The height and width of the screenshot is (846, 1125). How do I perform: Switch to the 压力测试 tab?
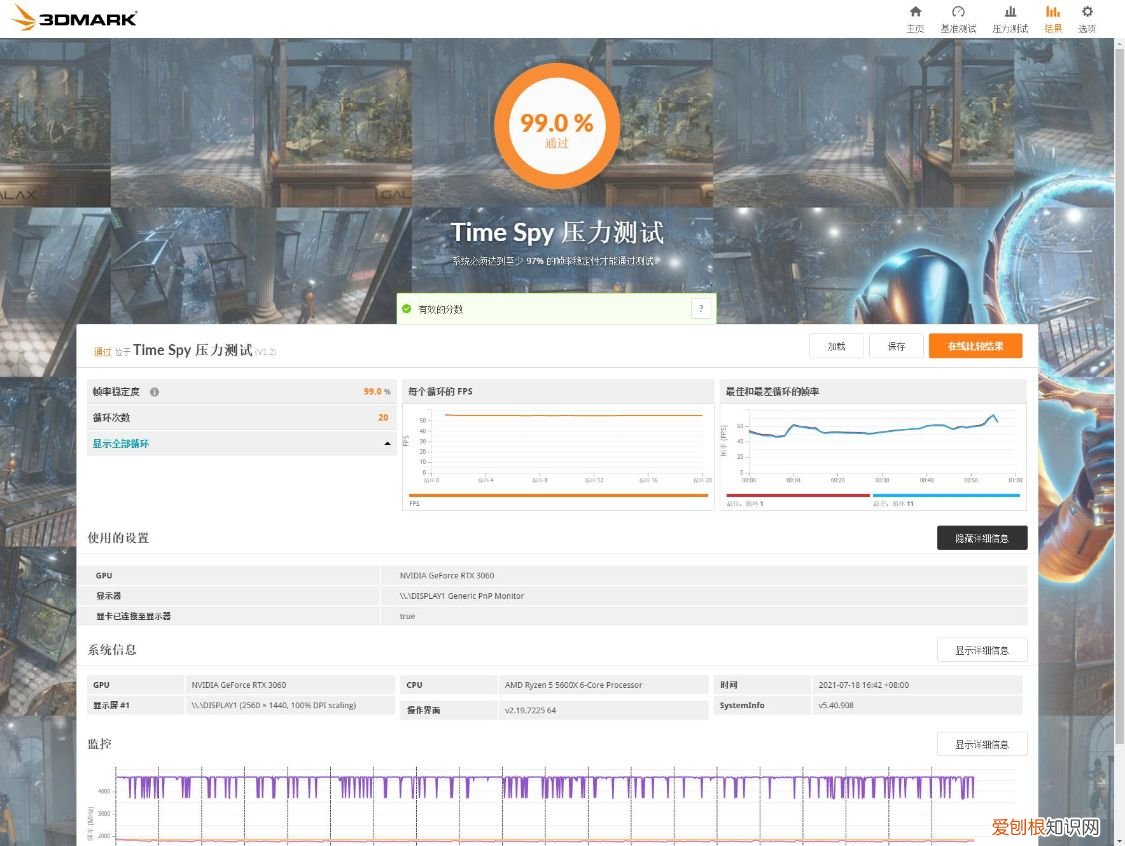click(1010, 18)
